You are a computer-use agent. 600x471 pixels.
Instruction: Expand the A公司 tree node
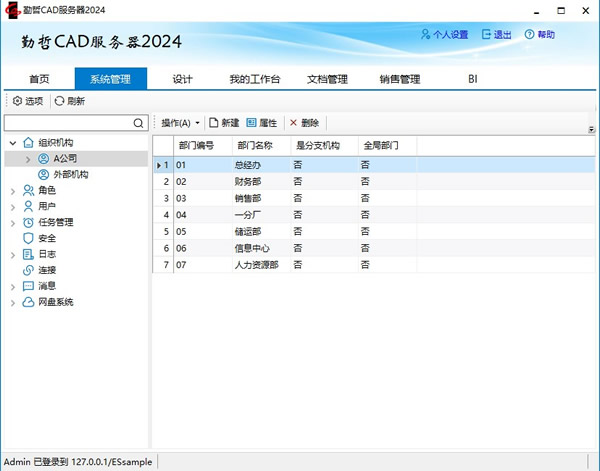[x=27, y=159]
